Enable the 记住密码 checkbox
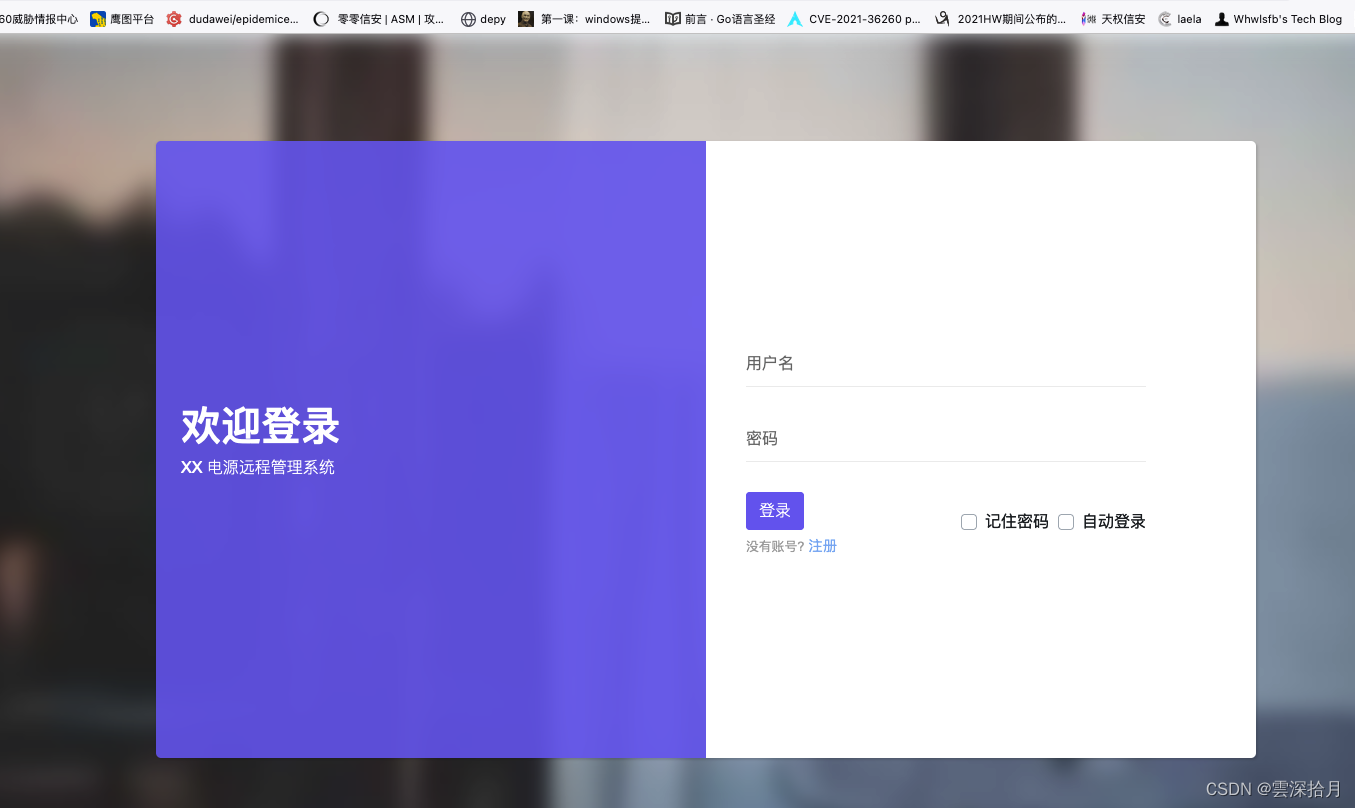 (x=969, y=521)
